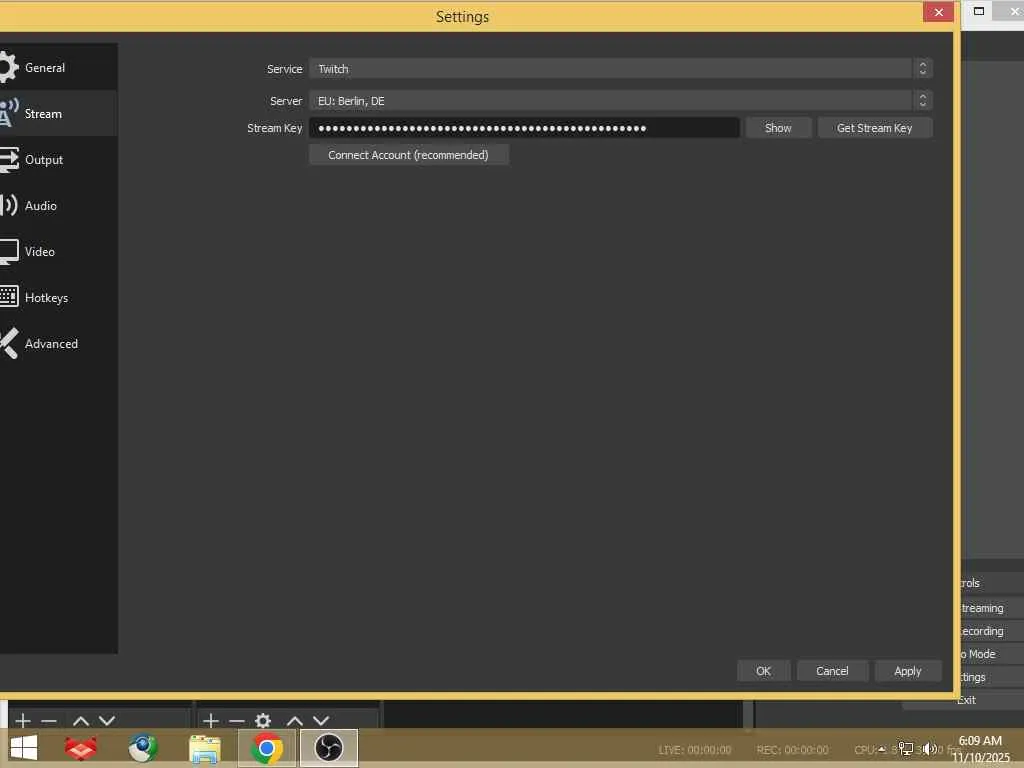Click Settings button in OBS main window
This screenshot has width=1024, height=768.
992,677
